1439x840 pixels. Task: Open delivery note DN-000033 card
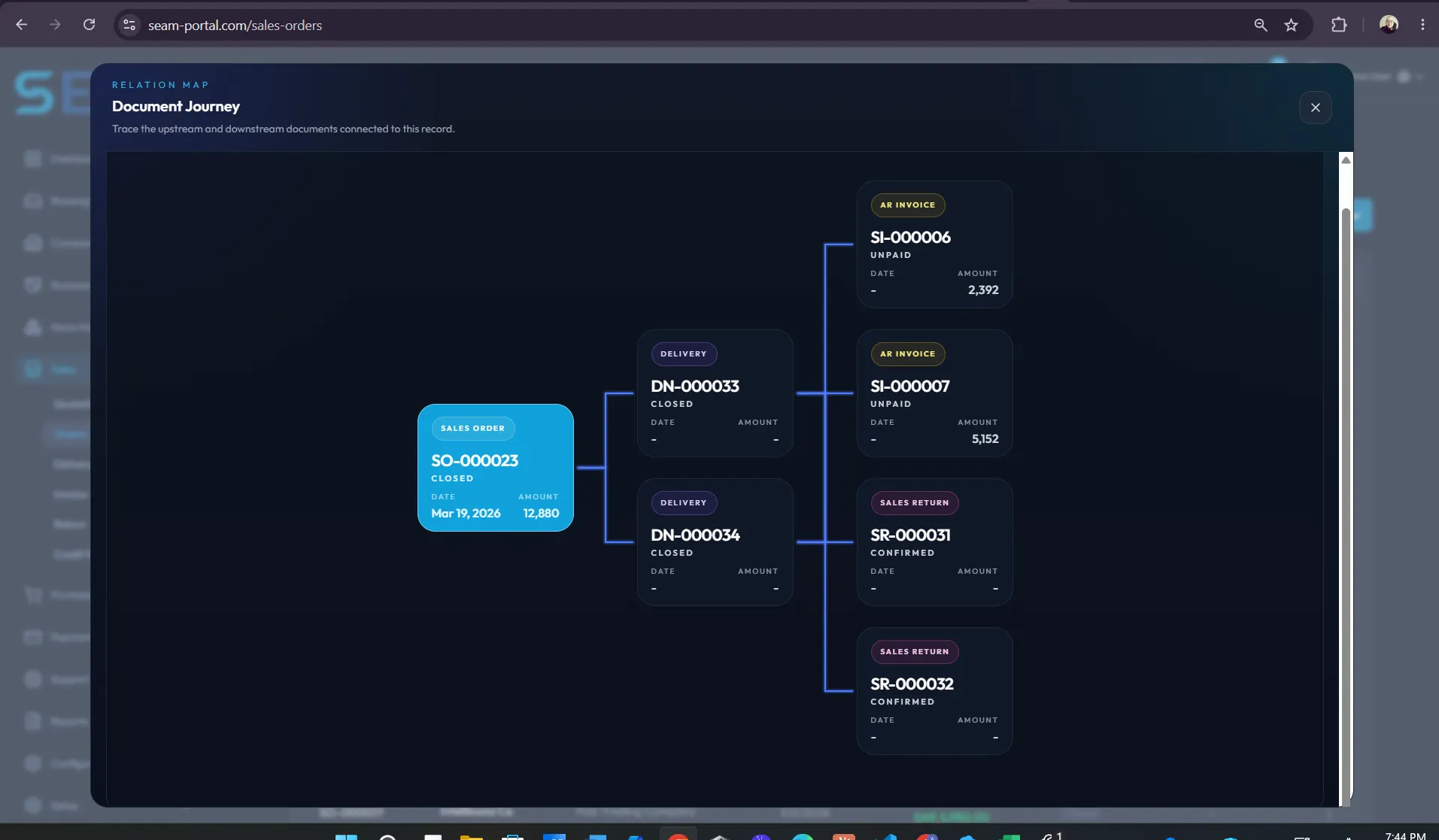(715, 393)
